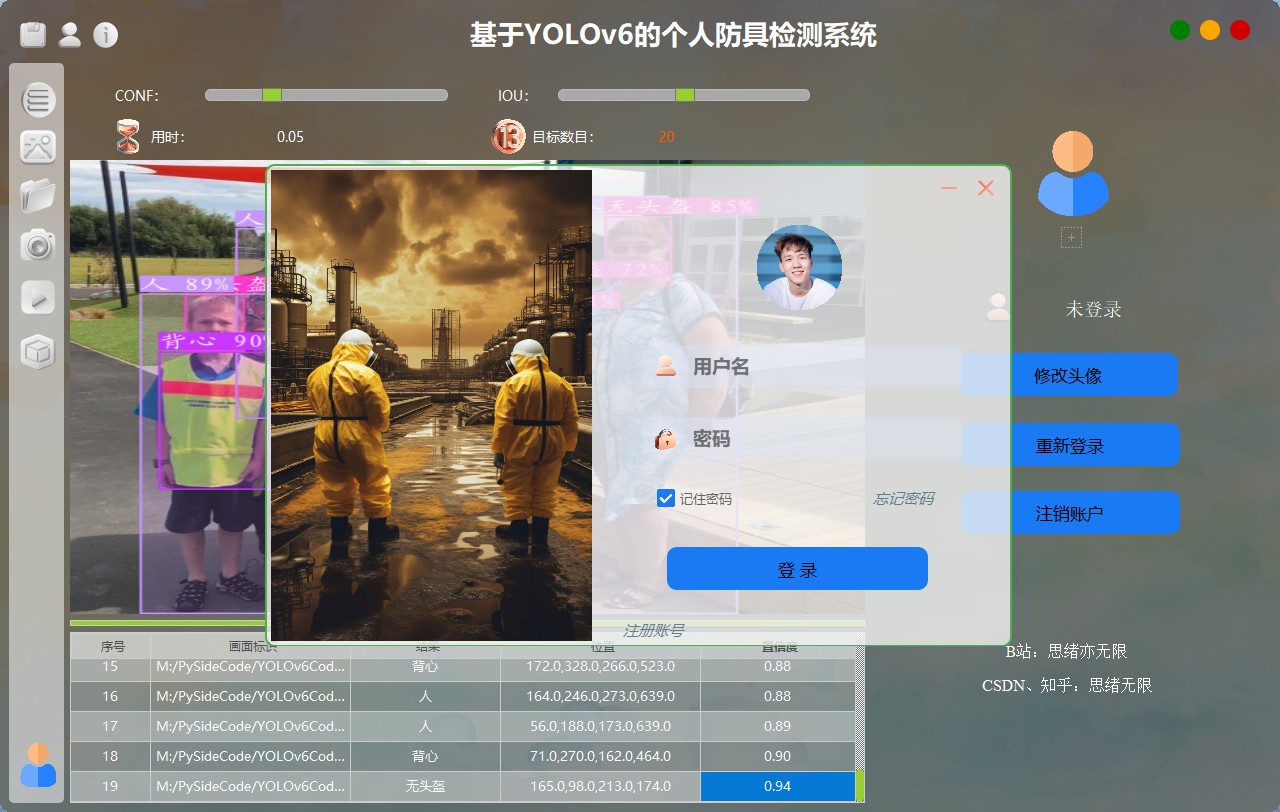Viewport: 1280px width, 812px height.
Task: Select table row 18 index cell
Action: [110, 756]
